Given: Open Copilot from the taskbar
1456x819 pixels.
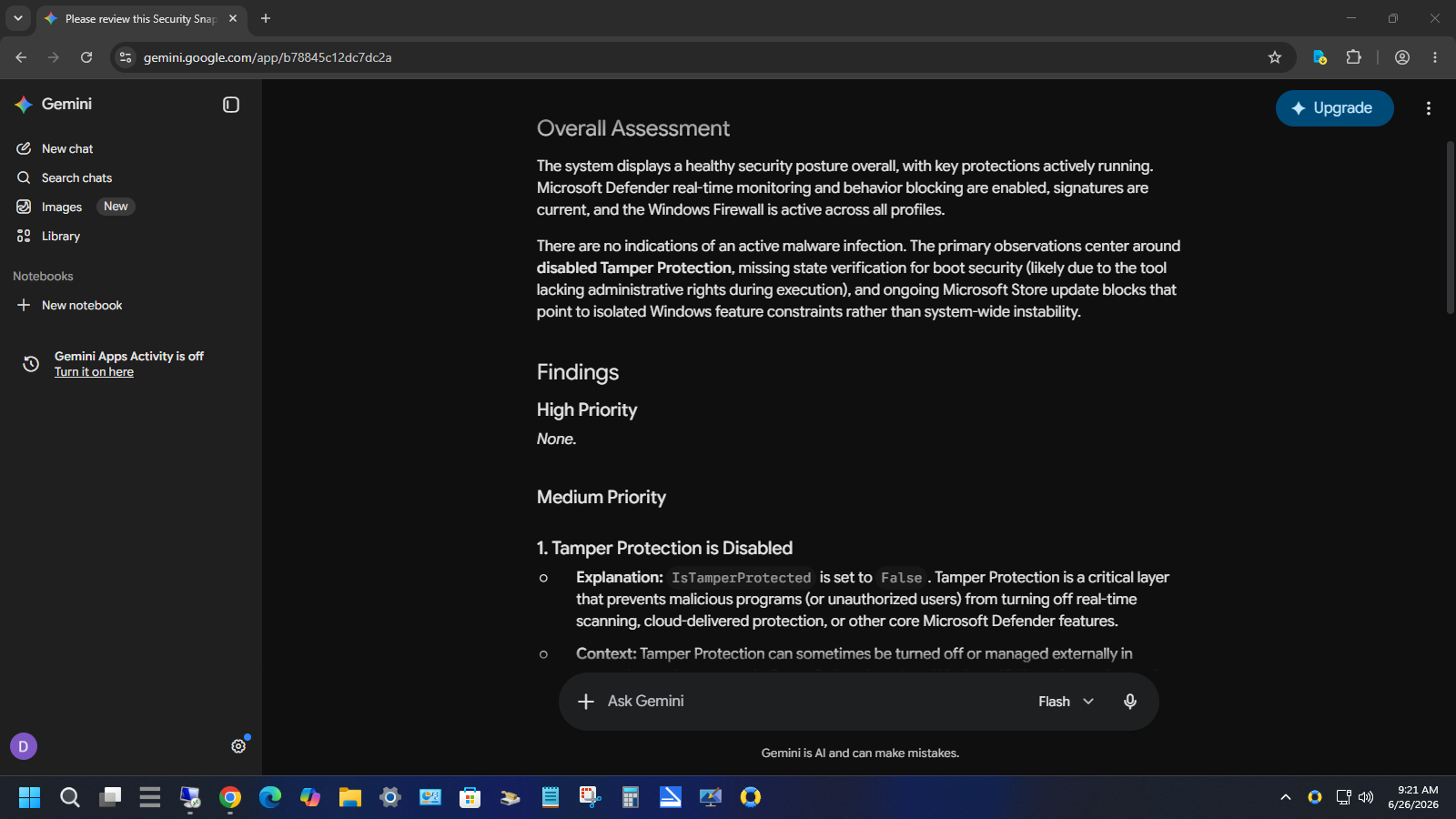Looking at the screenshot, I should point(310,797).
